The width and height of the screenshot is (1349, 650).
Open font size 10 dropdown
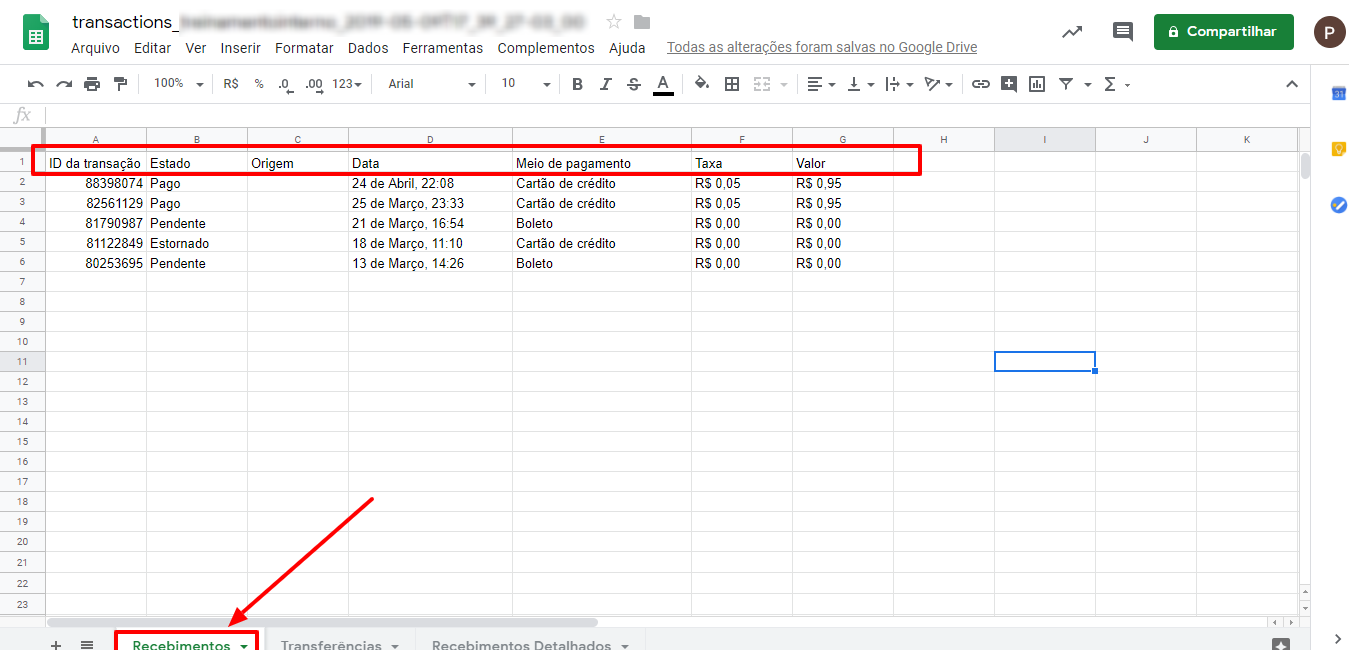[x=526, y=84]
